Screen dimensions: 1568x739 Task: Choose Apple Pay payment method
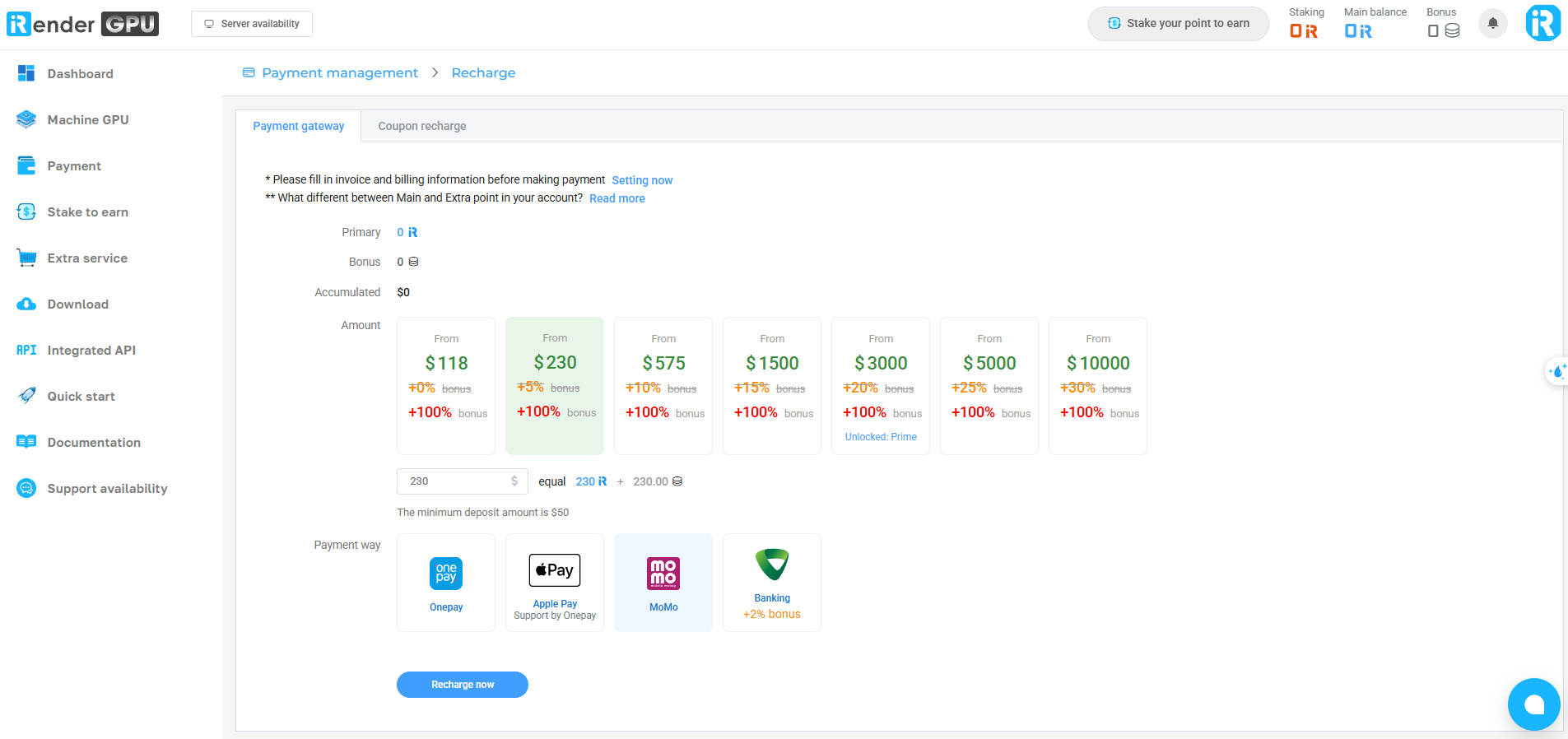coord(555,582)
